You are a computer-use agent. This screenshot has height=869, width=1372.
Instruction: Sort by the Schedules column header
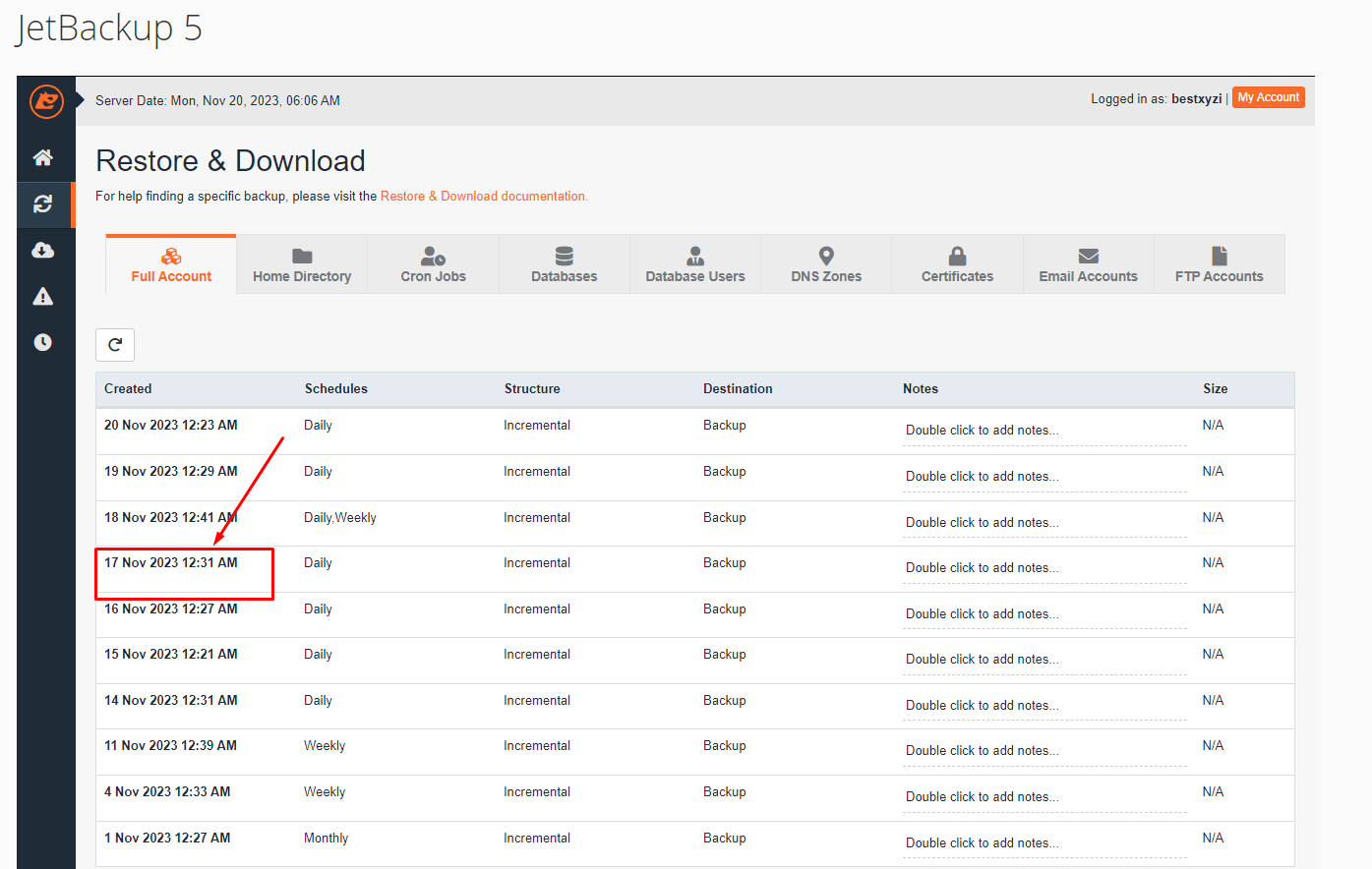coord(336,388)
